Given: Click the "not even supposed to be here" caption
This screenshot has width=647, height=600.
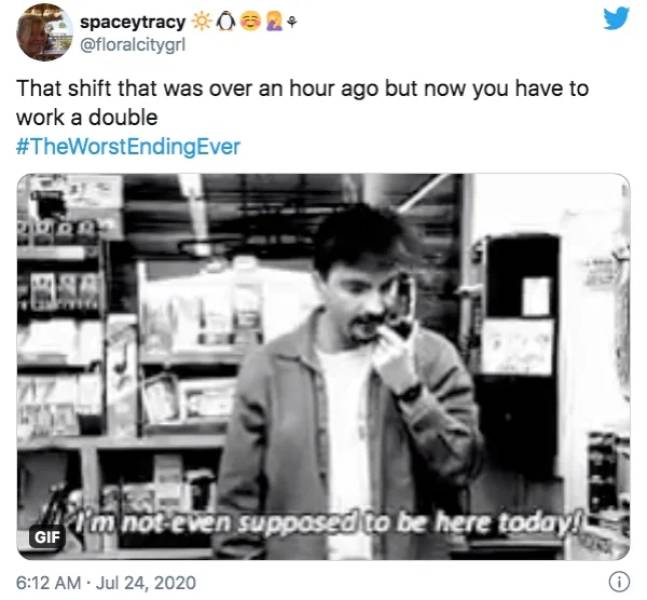Looking at the screenshot, I should tap(329, 523).
